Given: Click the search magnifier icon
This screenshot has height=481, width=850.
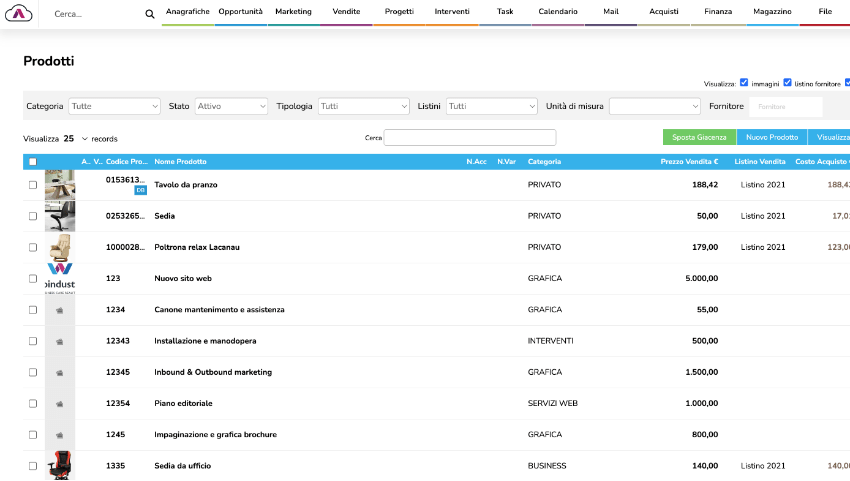Looking at the screenshot, I should [150, 14].
